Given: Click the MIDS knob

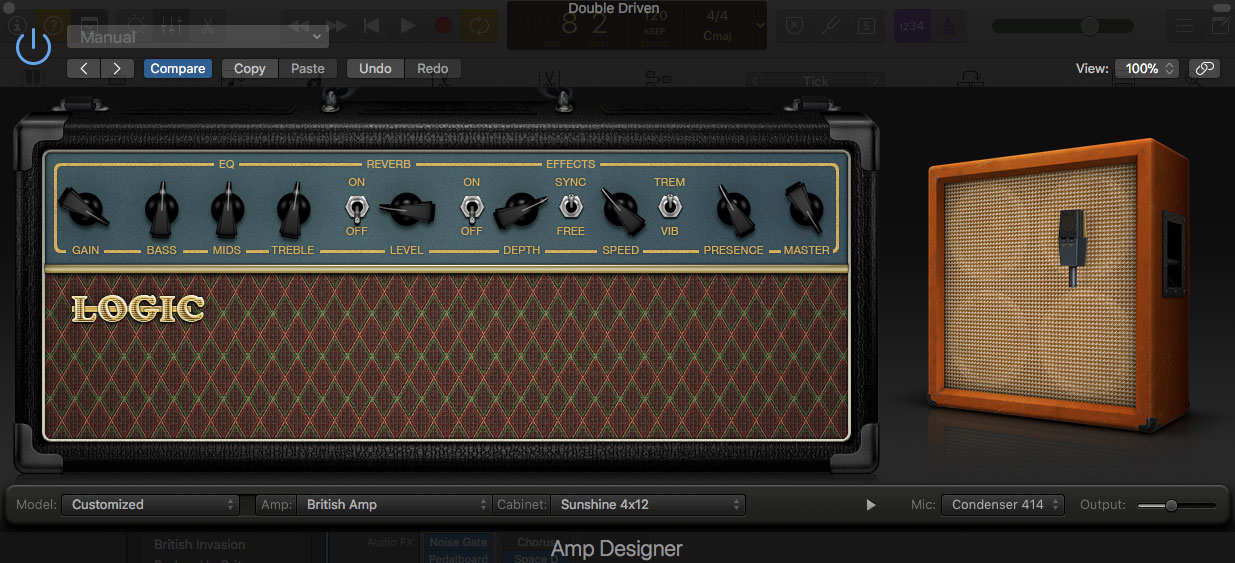Looking at the screenshot, I should tap(228, 208).
